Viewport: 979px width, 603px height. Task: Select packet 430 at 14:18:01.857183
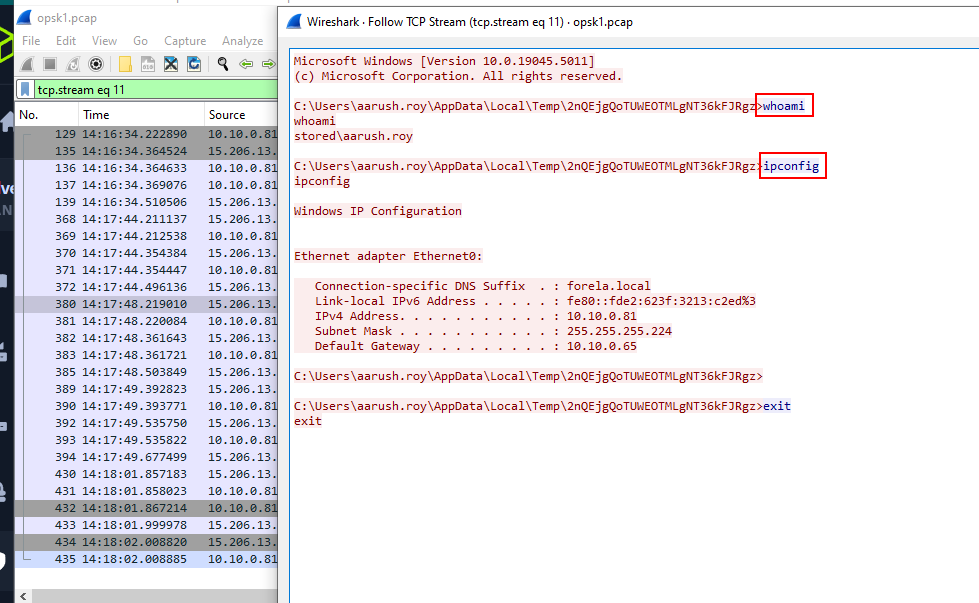(146, 474)
